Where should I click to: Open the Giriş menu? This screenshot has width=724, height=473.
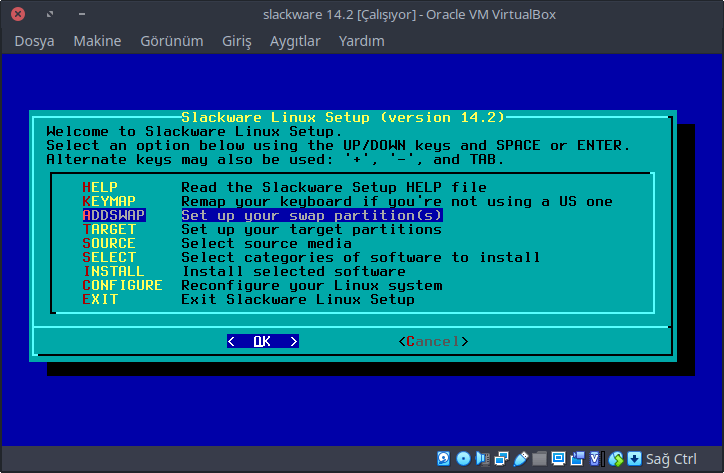[x=237, y=41]
